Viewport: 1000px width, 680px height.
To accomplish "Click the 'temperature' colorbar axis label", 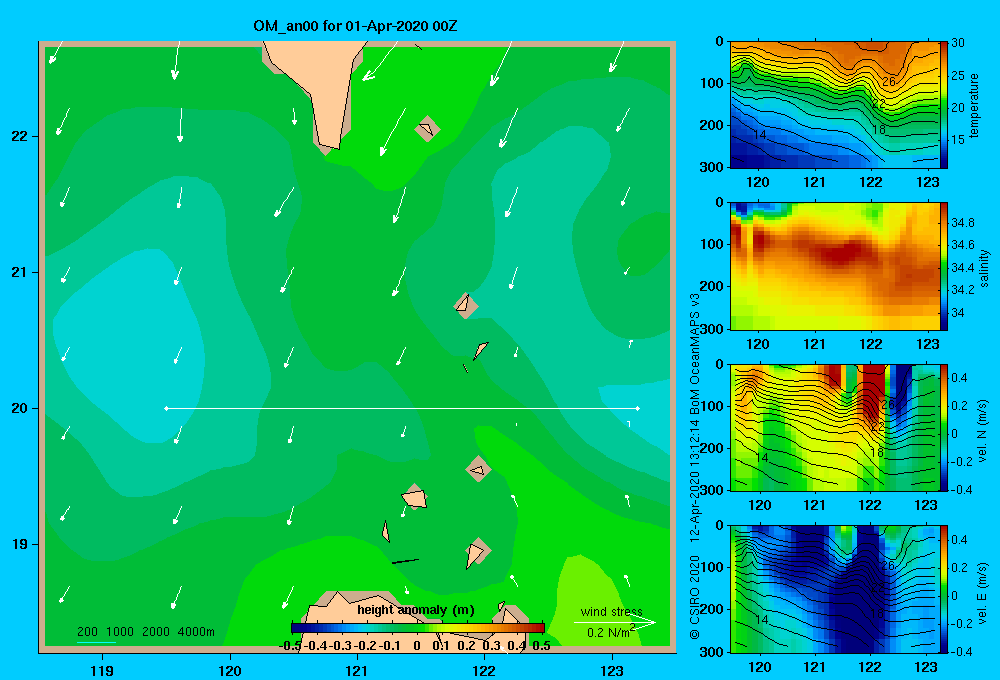I will tap(974, 106).
